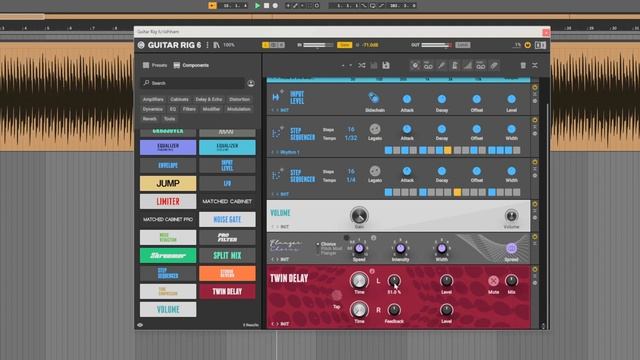
Task: Toggle power for the Input Level module
Action: (x=535, y=87)
